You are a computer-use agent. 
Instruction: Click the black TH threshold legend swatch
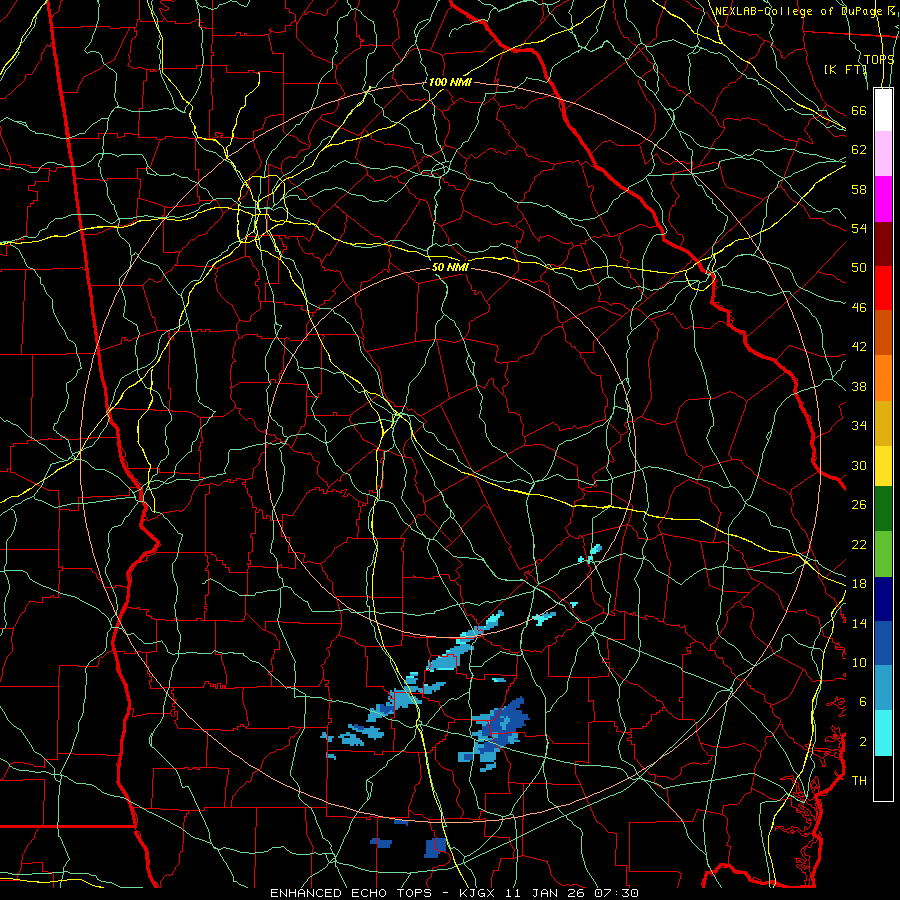coord(883,778)
